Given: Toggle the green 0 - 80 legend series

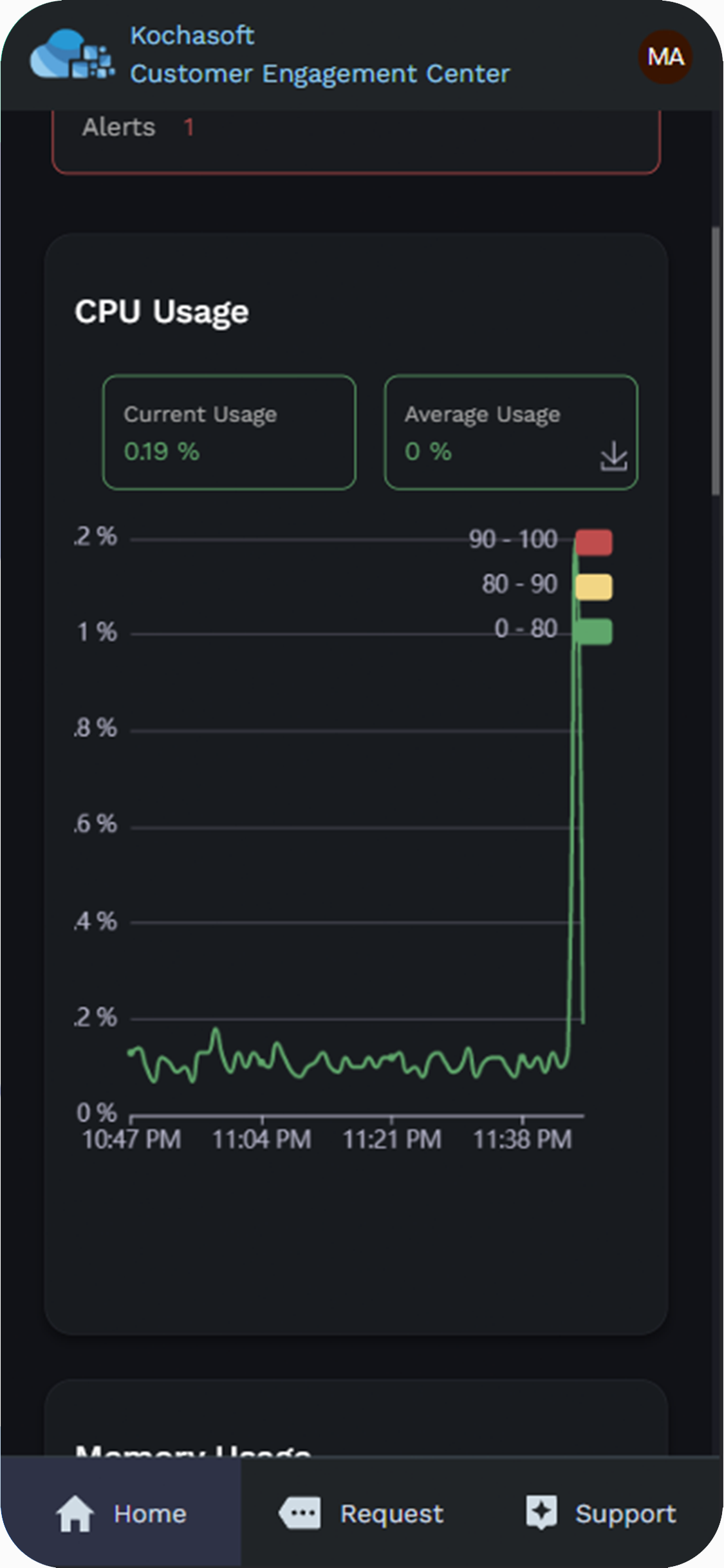Looking at the screenshot, I should (593, 631).
